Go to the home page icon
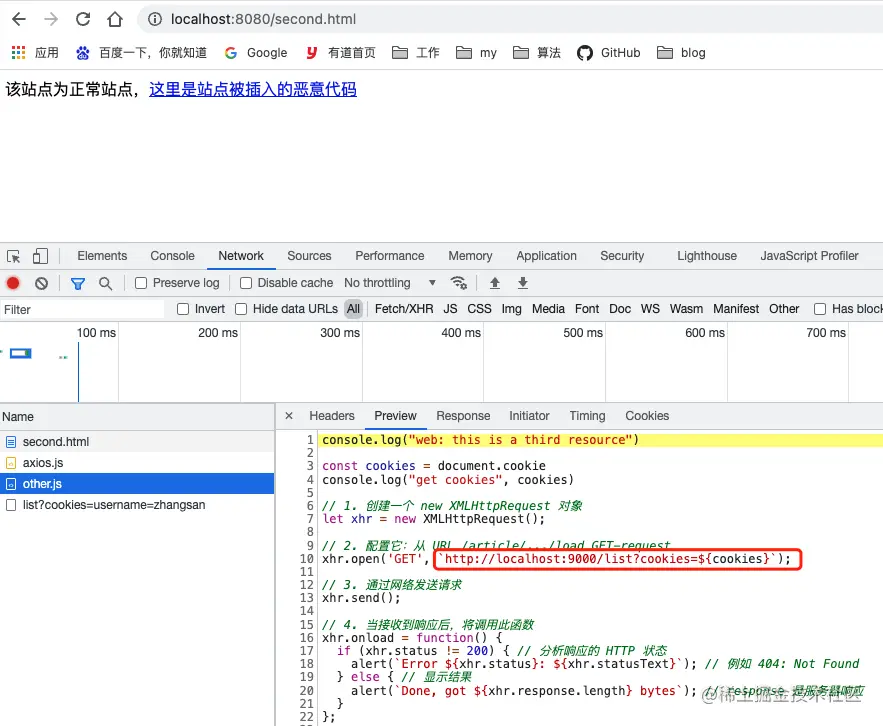 click(115, 19)
